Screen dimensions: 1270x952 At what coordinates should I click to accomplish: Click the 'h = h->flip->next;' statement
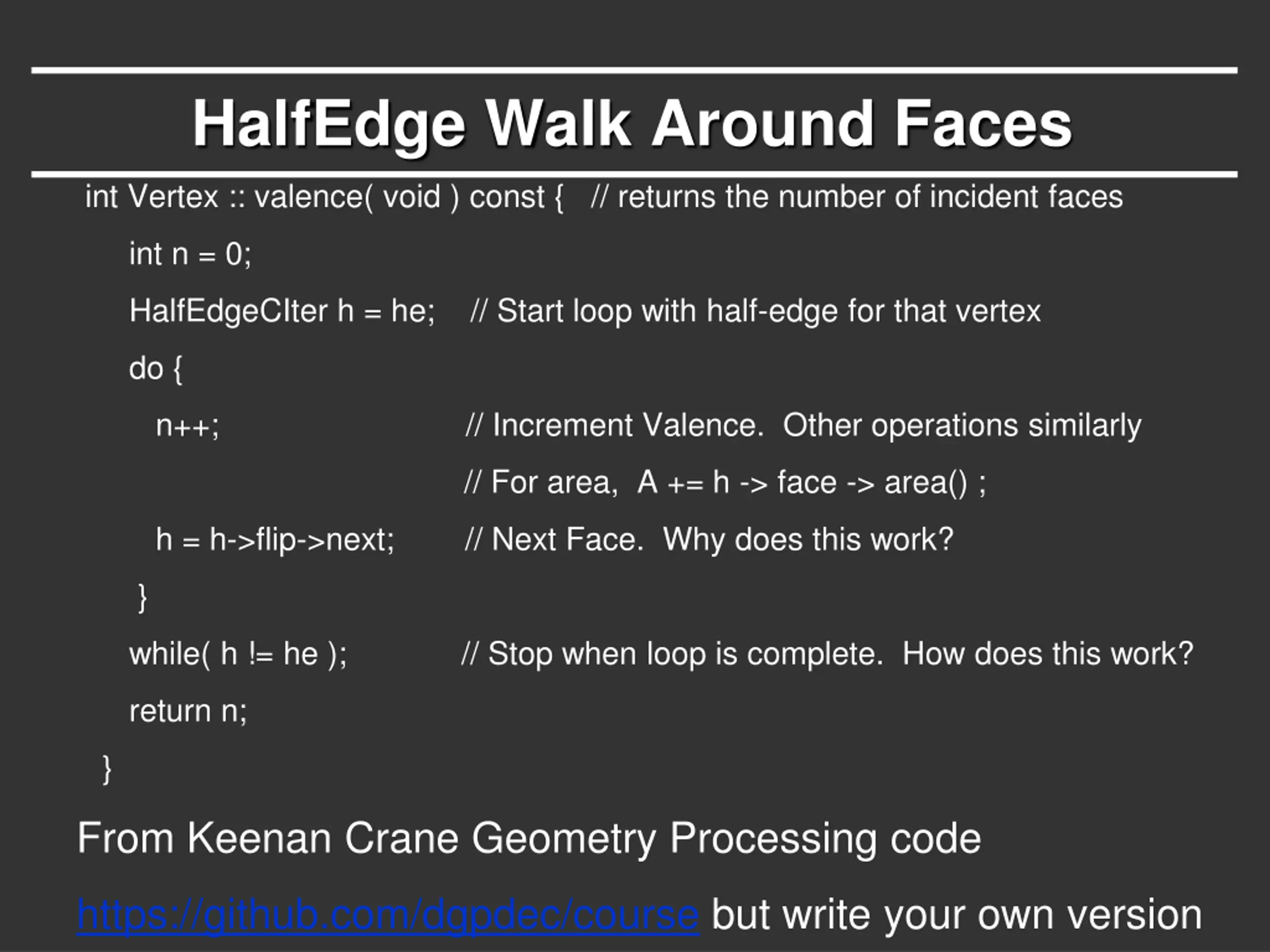click(x=275, y=540)
